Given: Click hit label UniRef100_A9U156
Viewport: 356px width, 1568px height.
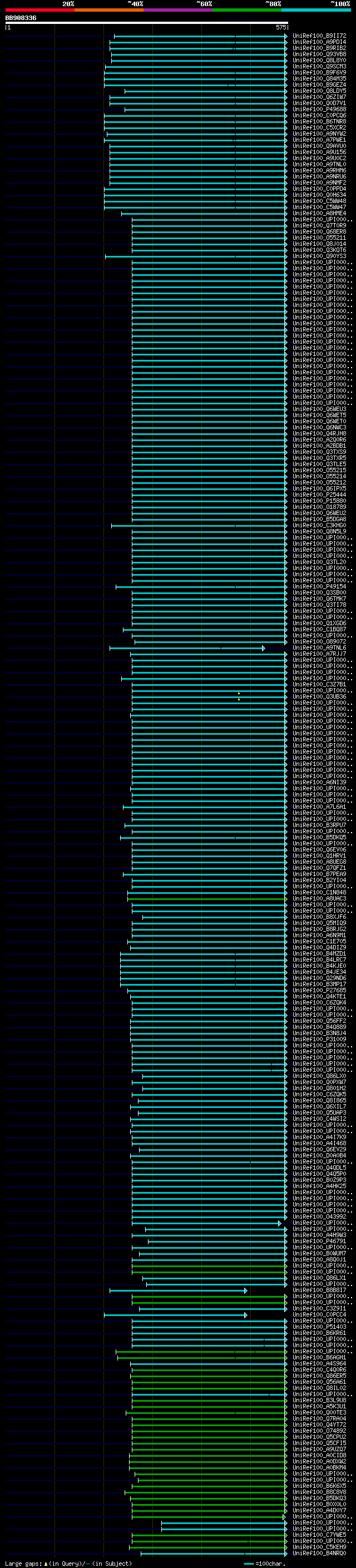Looking at the screenshot, I should click(319, 152).
